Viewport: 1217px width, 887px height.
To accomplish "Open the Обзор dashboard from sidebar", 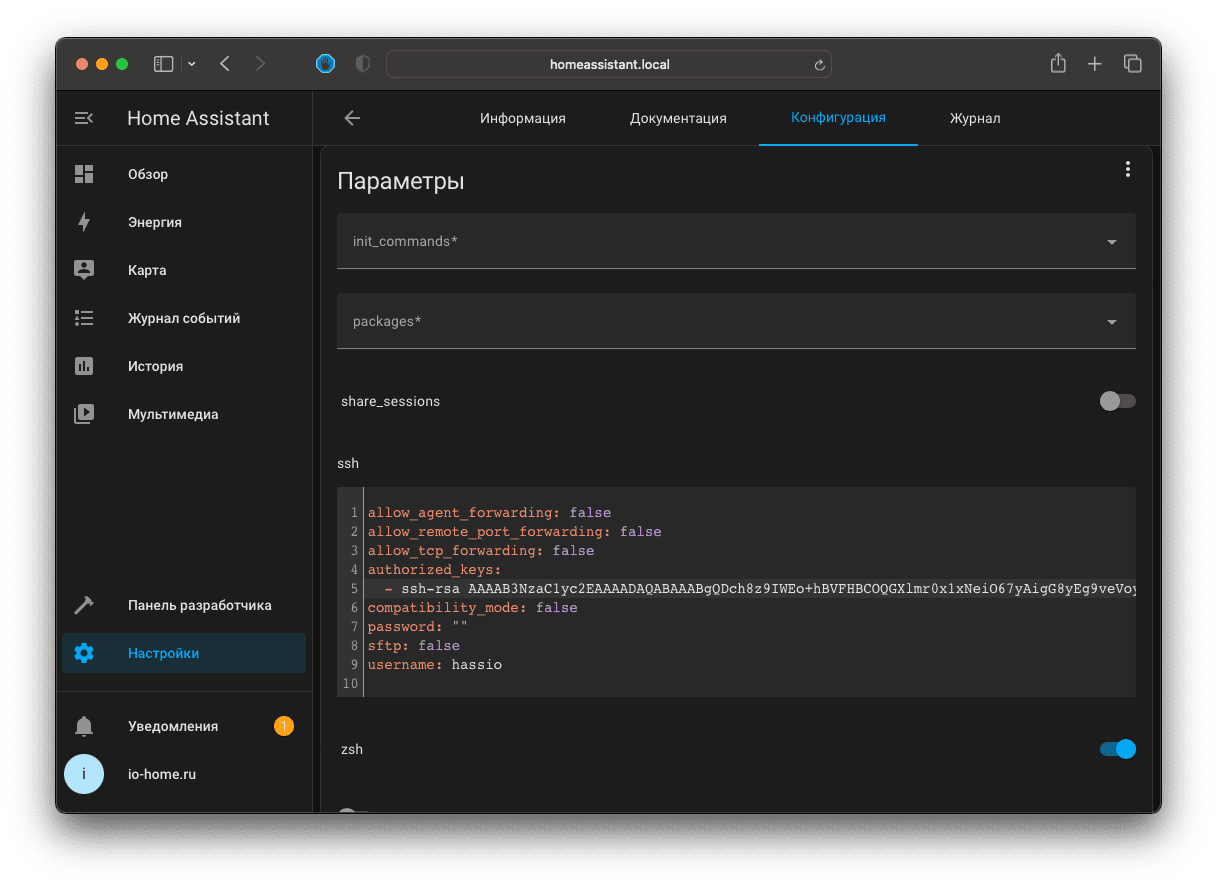I will [148, 174].
